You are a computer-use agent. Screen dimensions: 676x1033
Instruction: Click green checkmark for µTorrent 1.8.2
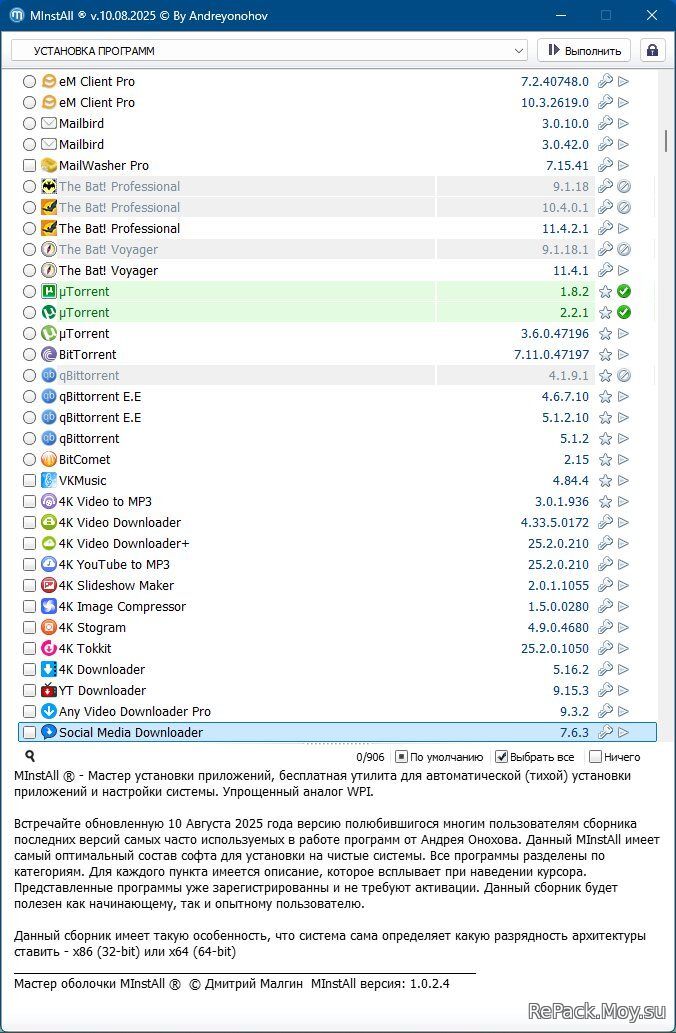(x=624, y=291)
